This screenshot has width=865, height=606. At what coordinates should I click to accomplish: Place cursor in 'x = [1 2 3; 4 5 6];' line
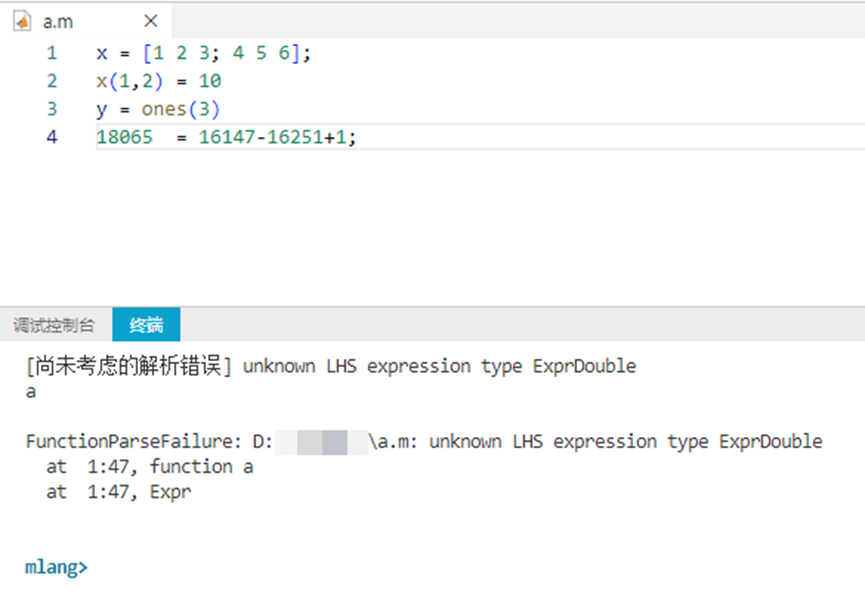coord(204,53)
